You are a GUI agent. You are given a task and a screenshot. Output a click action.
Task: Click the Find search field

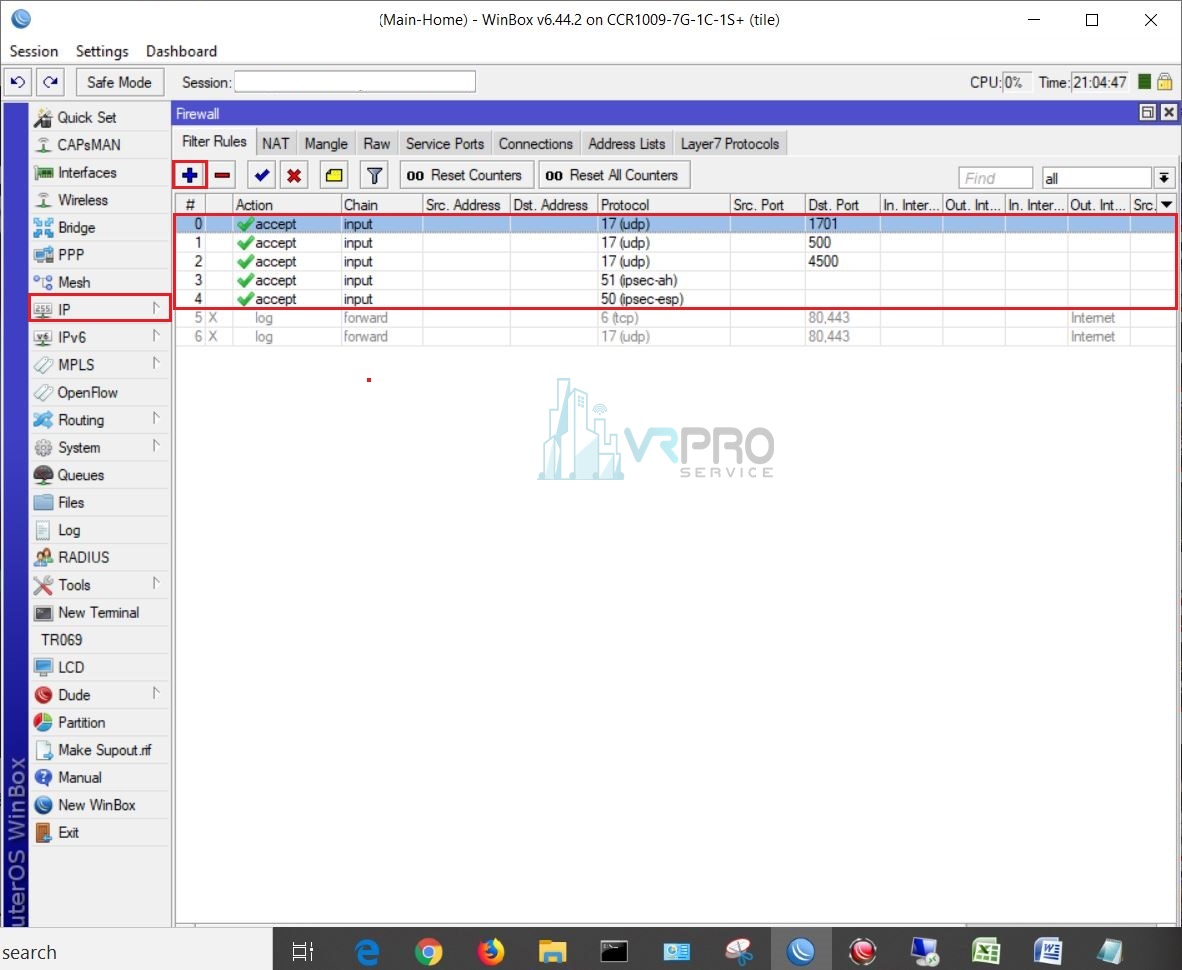995,178
